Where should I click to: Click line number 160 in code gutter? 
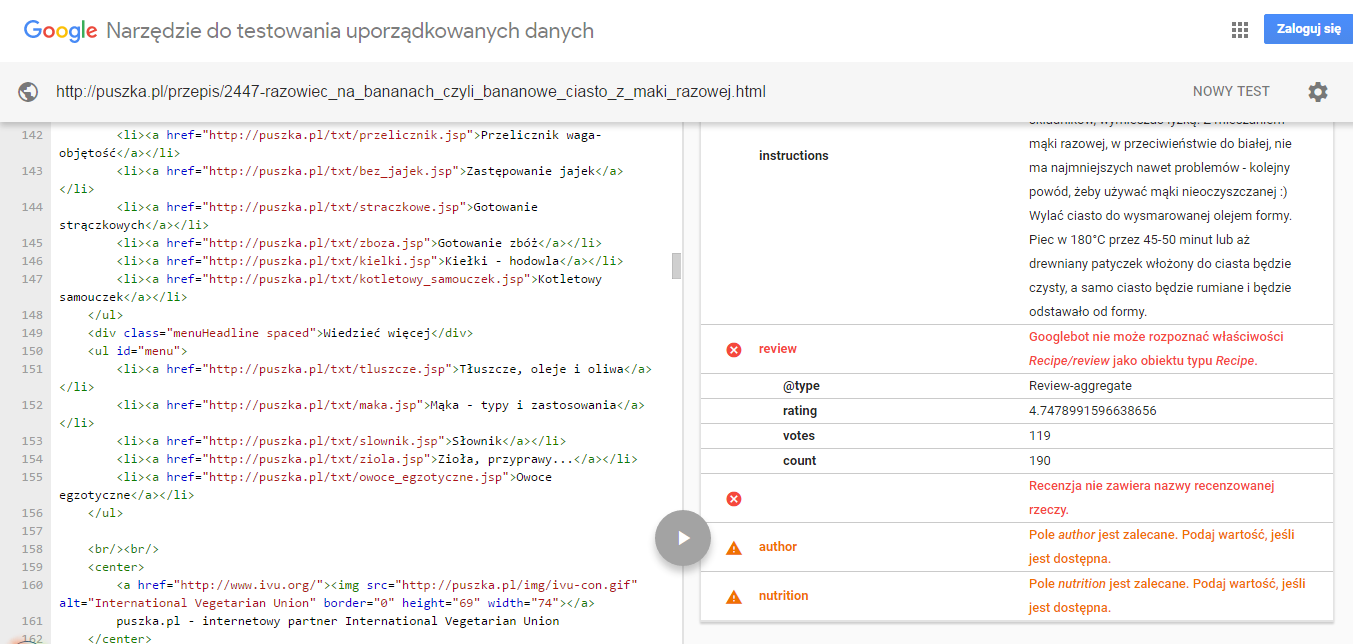click(32, 585)
